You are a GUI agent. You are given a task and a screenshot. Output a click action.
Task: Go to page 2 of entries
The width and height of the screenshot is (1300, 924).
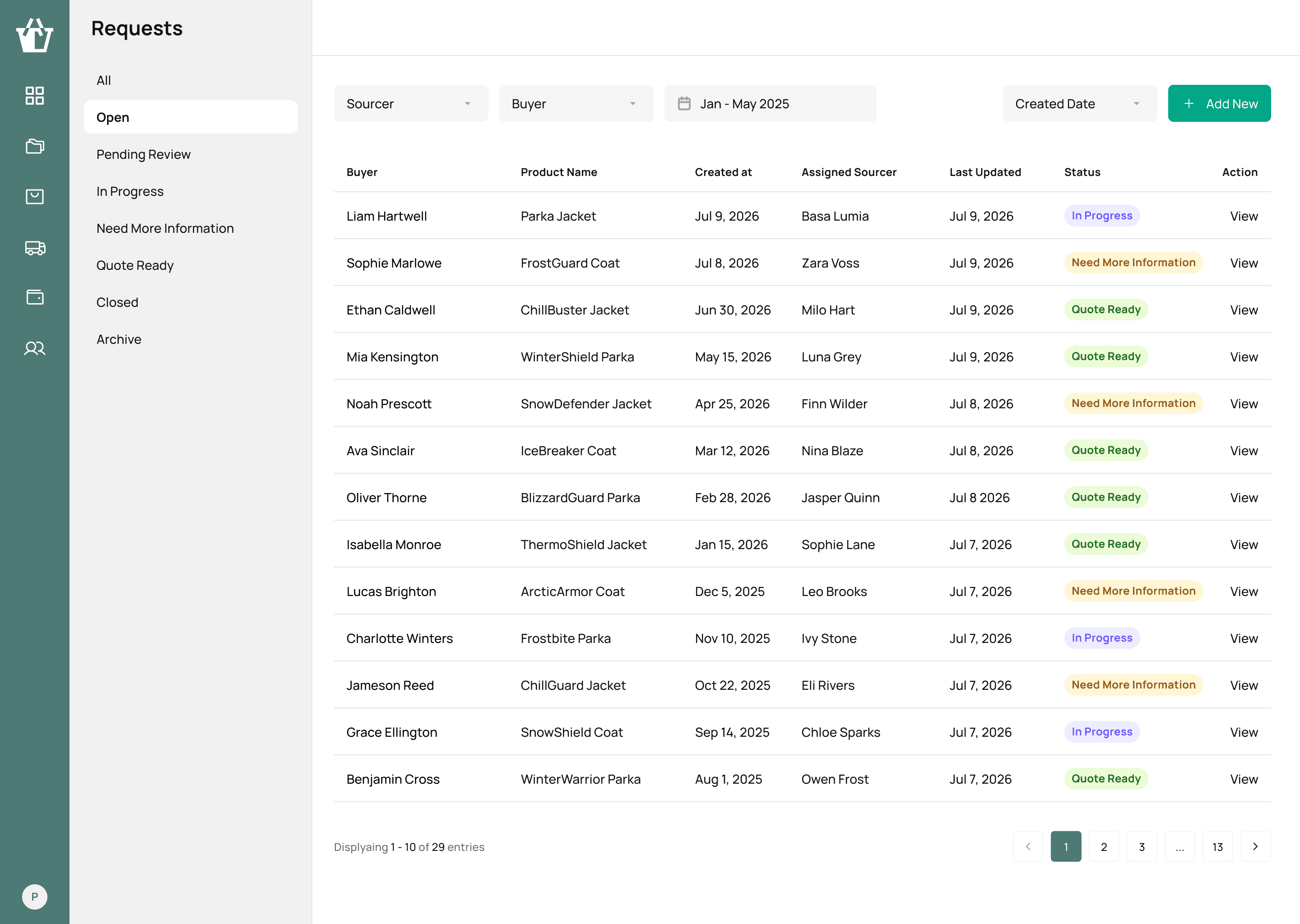click(x=1104, y=846)
